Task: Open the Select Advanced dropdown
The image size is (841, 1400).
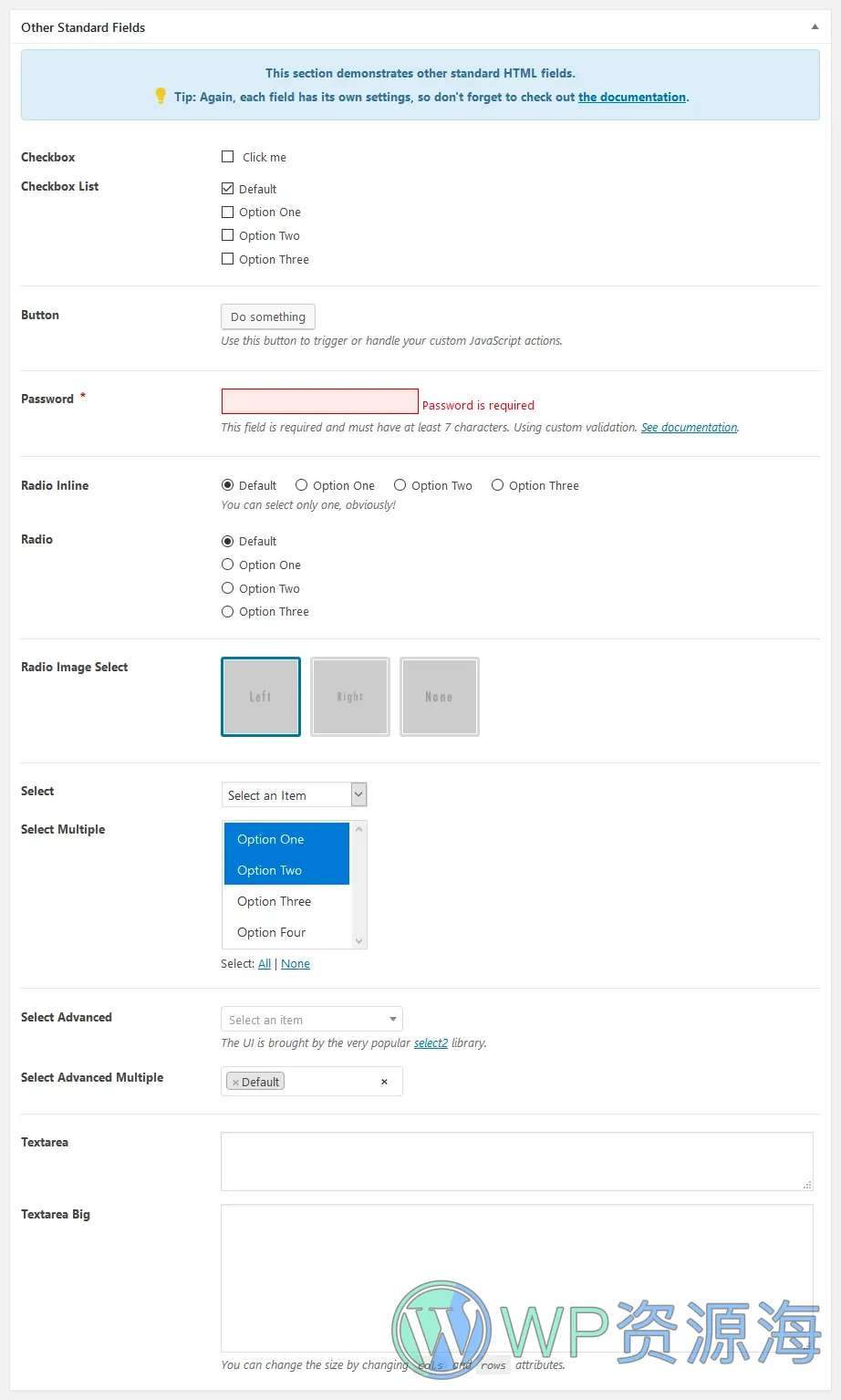Action: [311, 1019]
